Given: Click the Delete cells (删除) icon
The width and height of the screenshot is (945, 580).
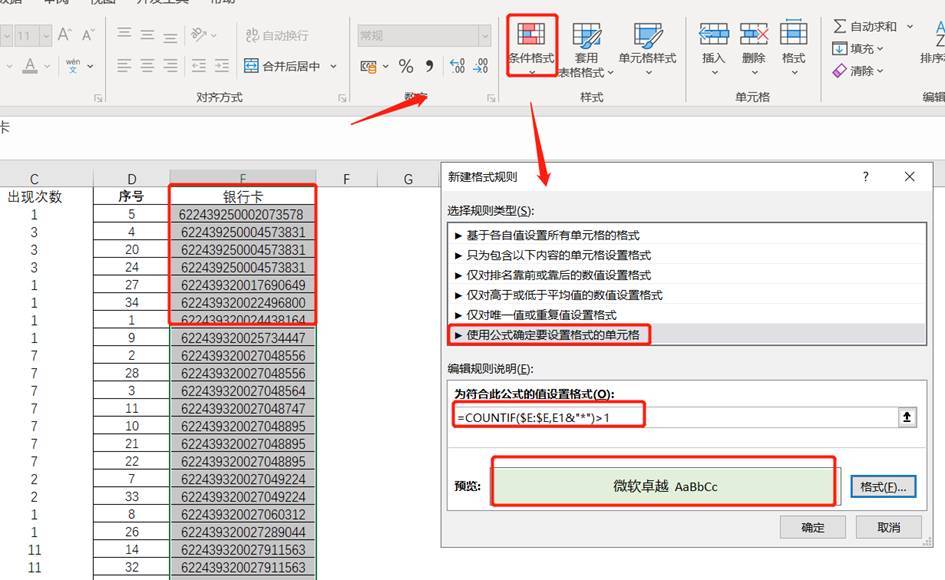Looking at the screenshot, I should coord(754,34).
